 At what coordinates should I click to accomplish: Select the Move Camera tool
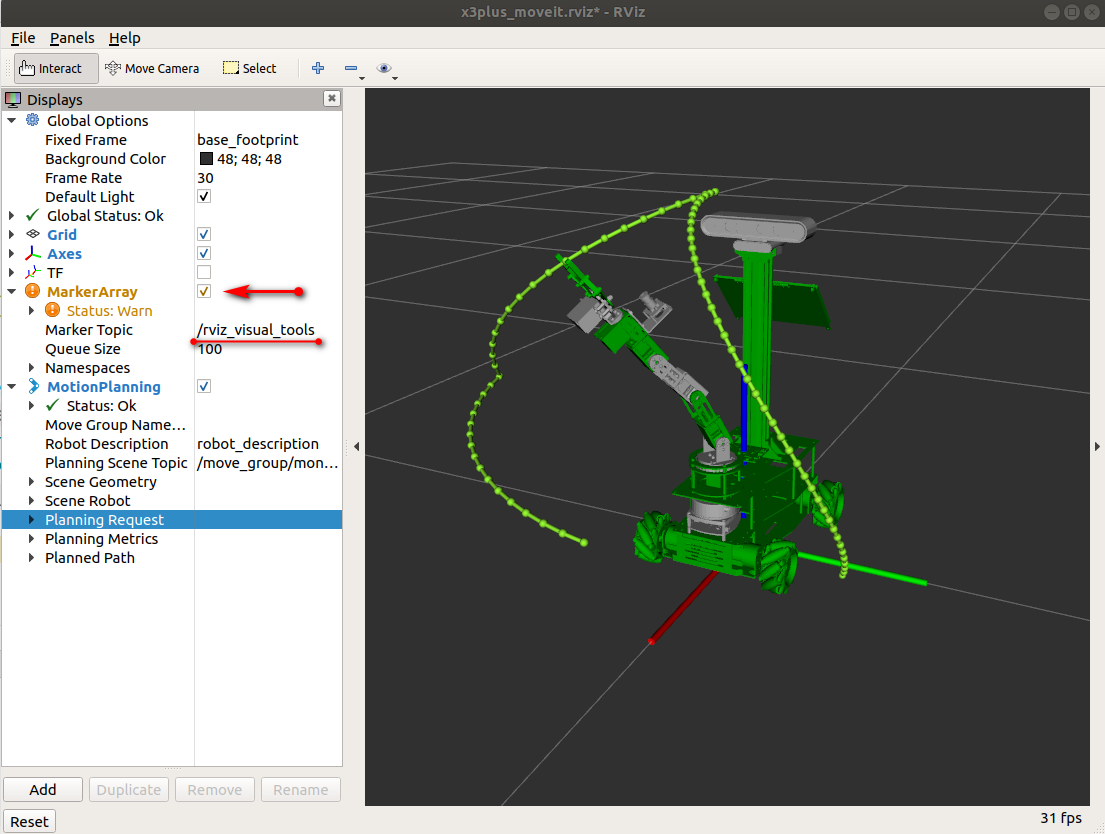[x=152, y=68]
